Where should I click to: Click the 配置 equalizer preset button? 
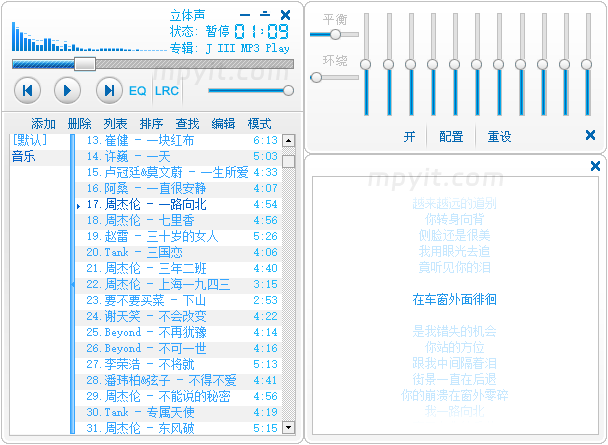tap(451, 136)
